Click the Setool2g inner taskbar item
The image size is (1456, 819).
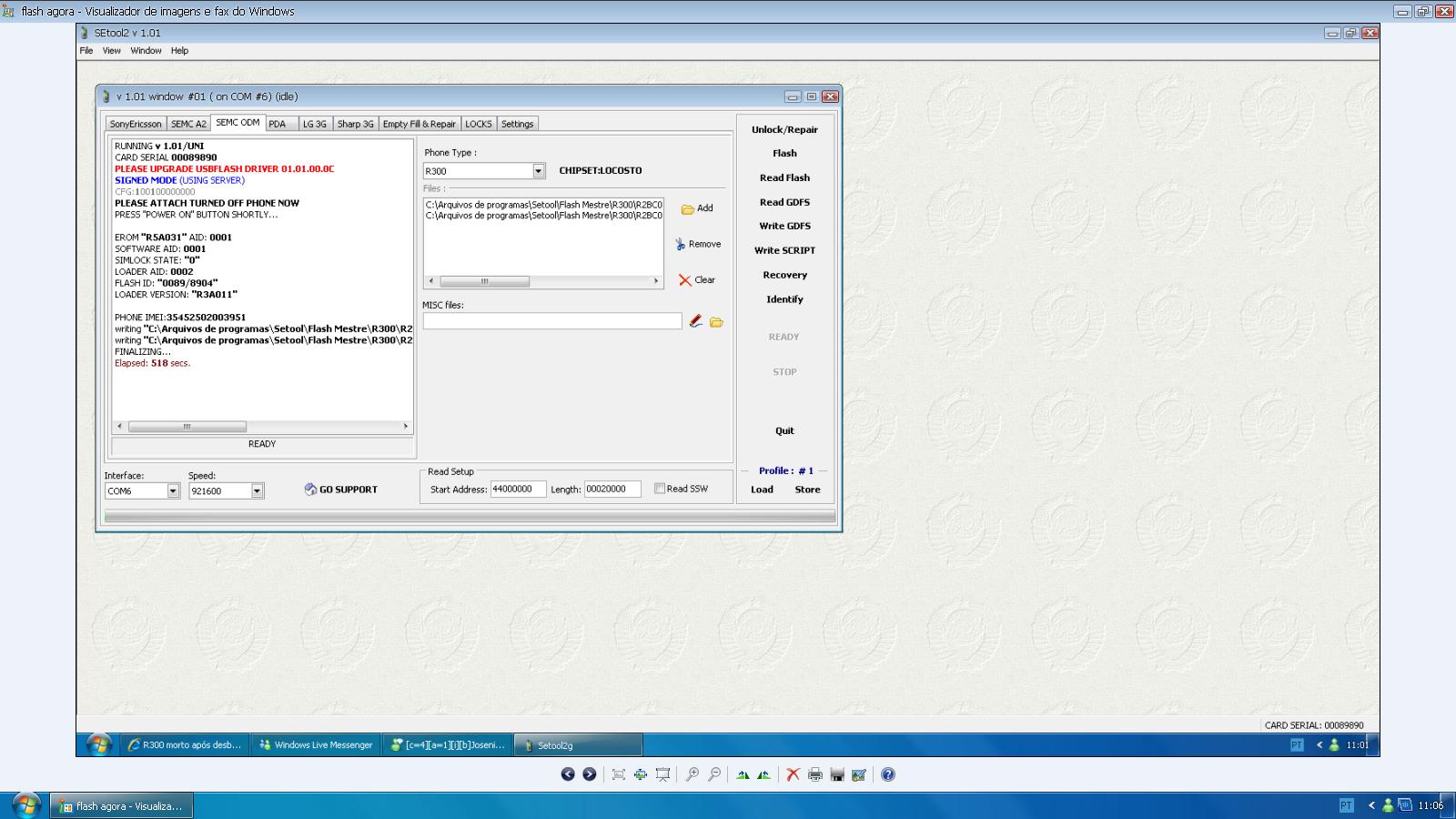579,745
